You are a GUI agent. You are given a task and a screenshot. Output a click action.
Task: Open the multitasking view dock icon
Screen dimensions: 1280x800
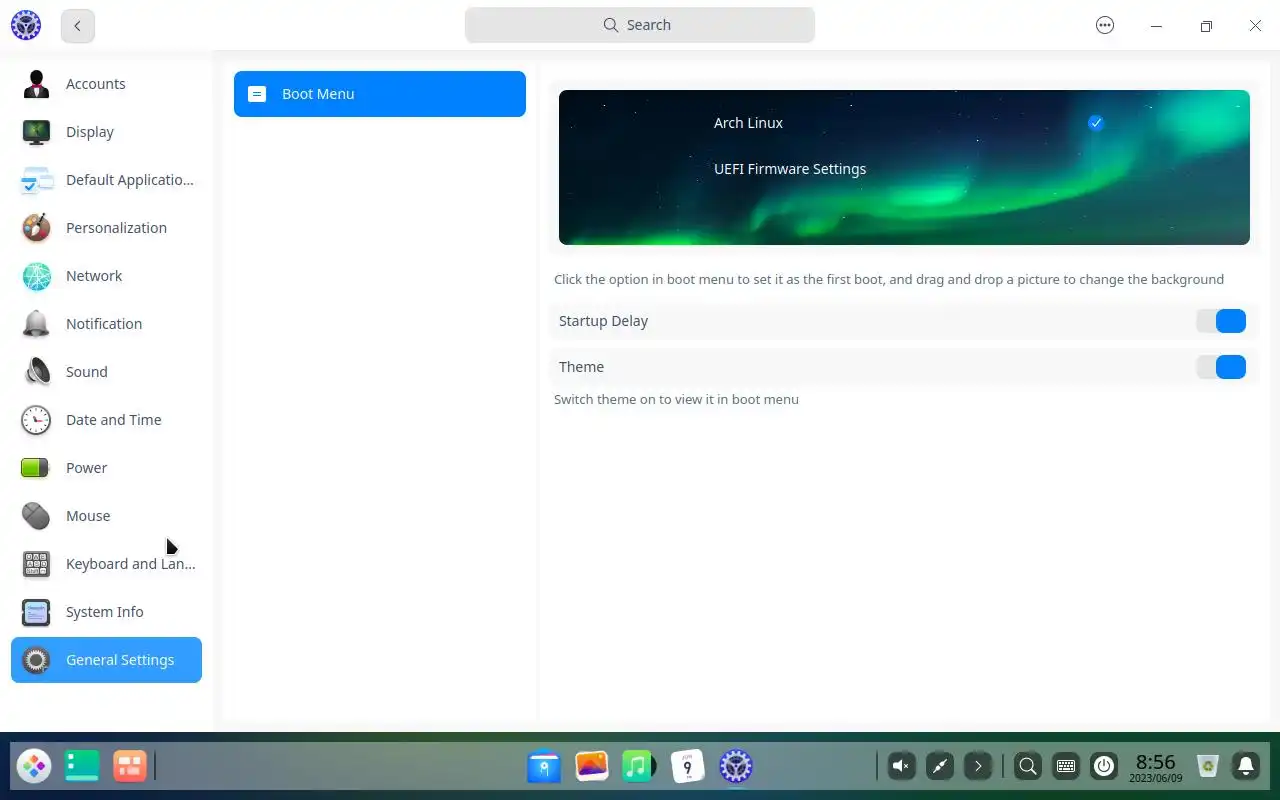pos(130,767)
